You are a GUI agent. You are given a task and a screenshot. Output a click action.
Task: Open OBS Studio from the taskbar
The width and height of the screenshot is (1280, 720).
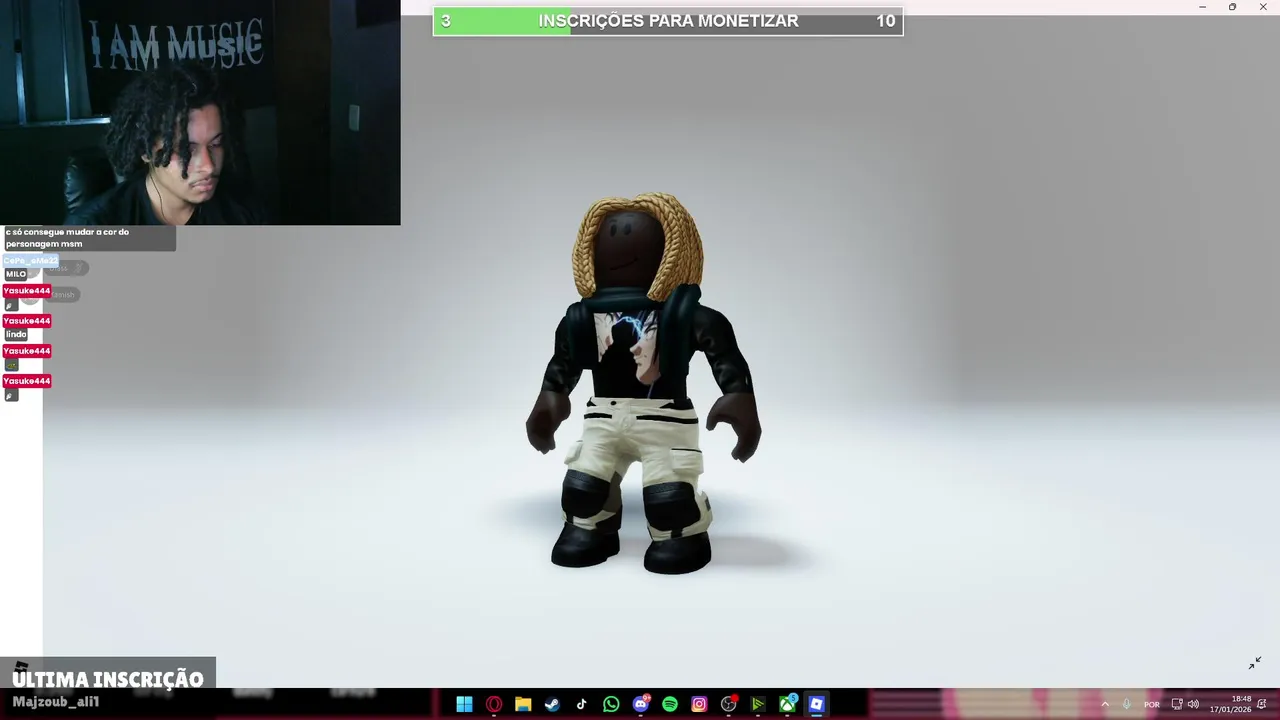[x=729, y=704]
